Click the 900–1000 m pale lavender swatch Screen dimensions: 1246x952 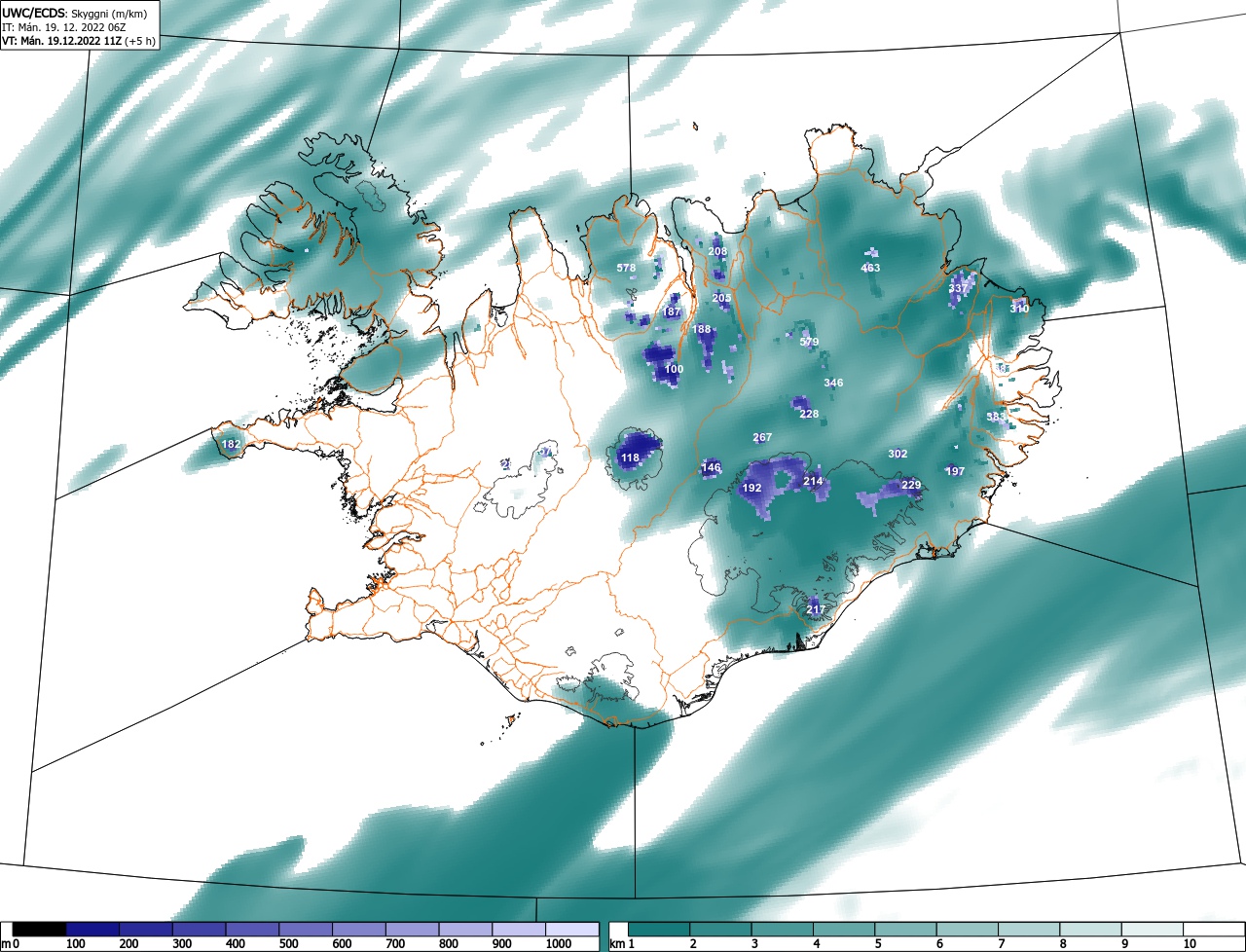point(519,929)
